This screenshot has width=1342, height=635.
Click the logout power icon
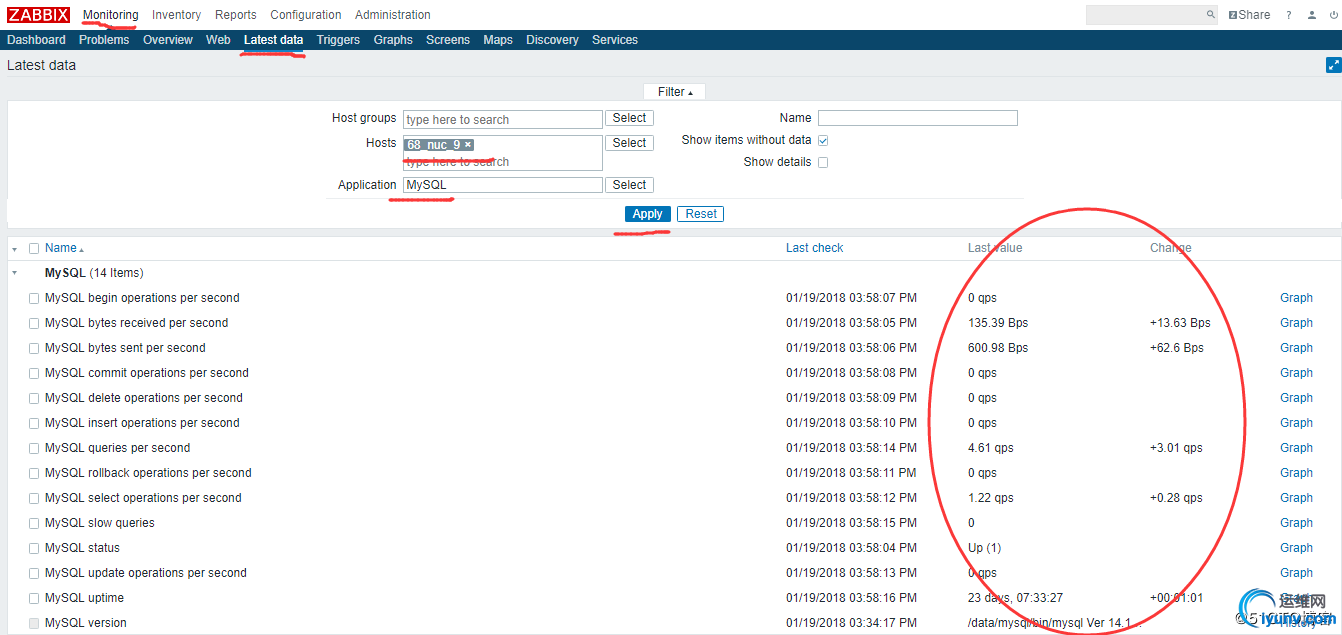click(1334, 15)
